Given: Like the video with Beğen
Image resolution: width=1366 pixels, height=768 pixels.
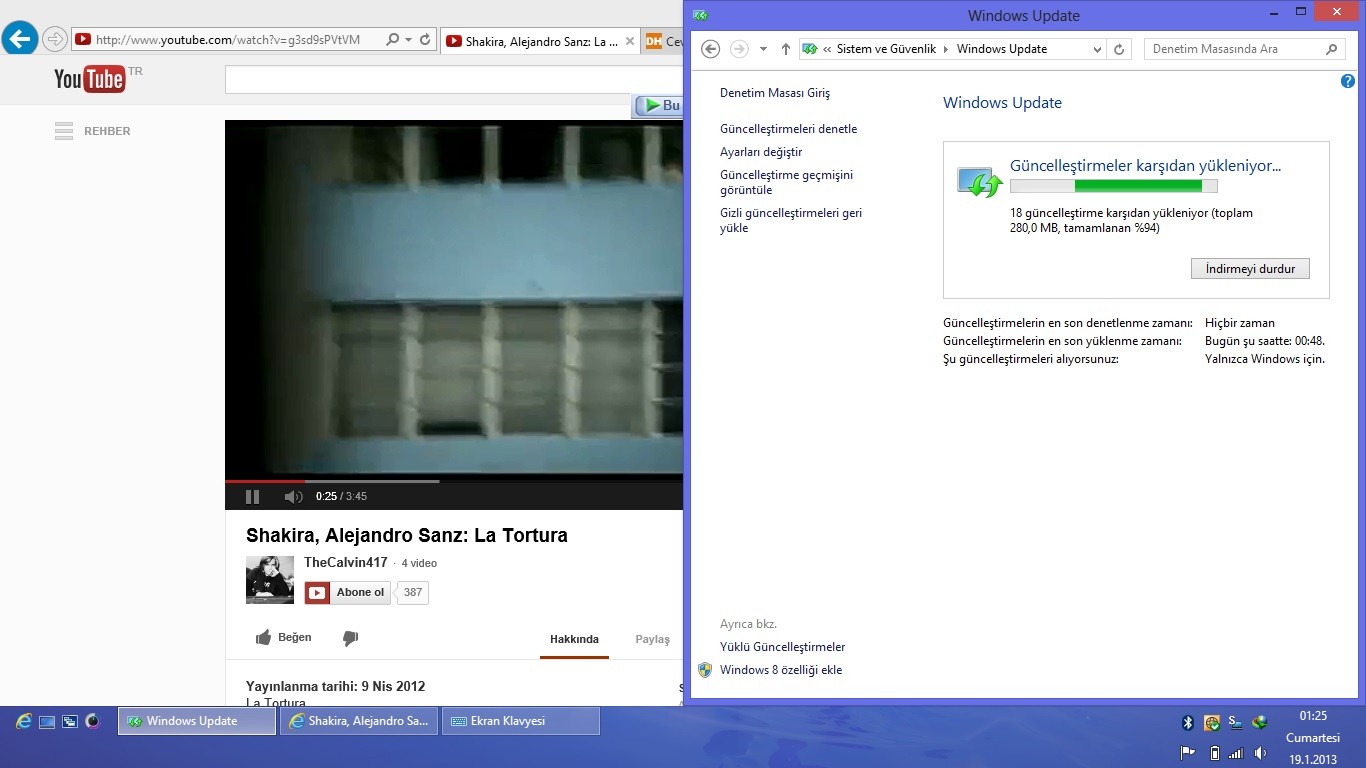Looking at the screenshot, I should click(x=284, y=638).
